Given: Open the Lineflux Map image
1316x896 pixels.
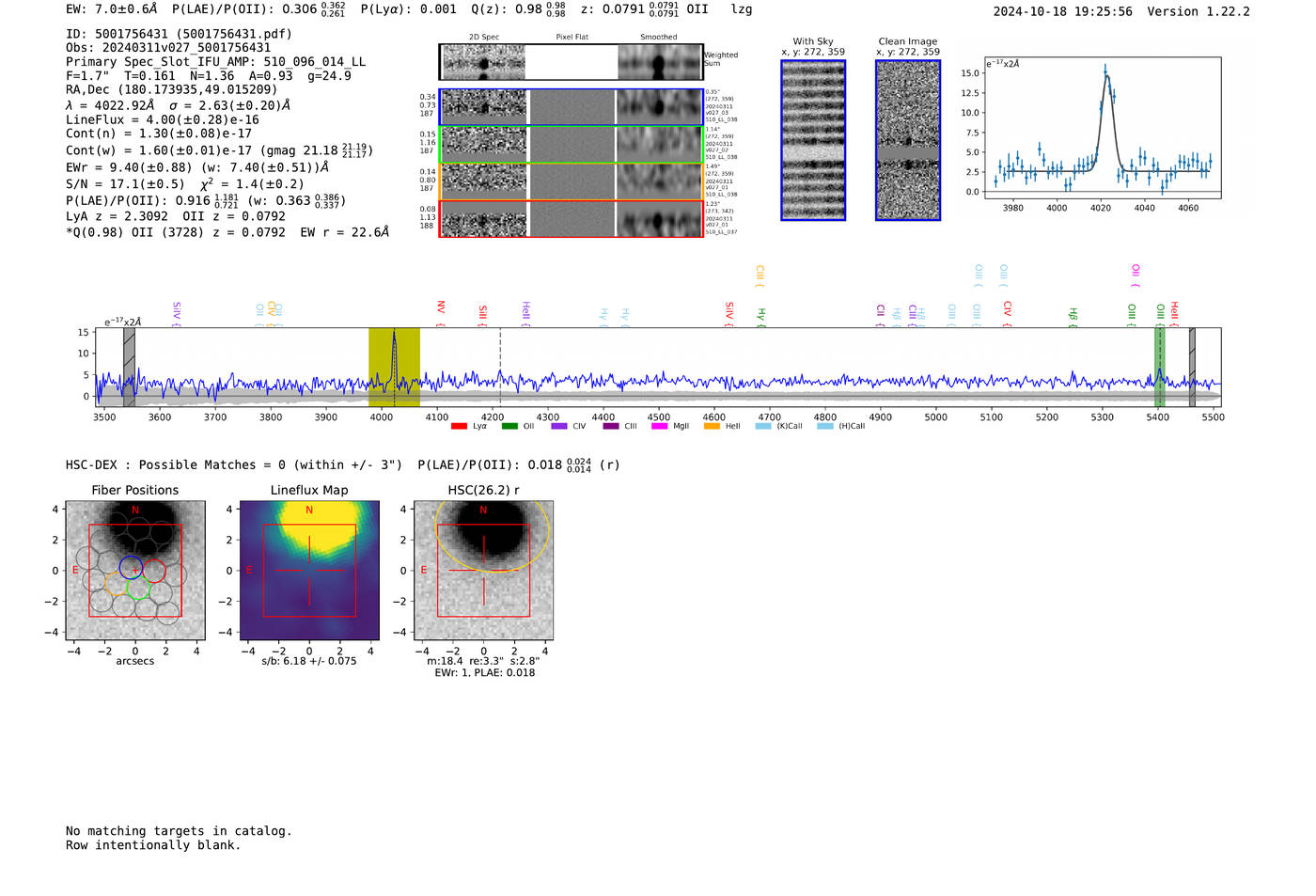Looking at the screenshot, I should (x=309, y=571).
